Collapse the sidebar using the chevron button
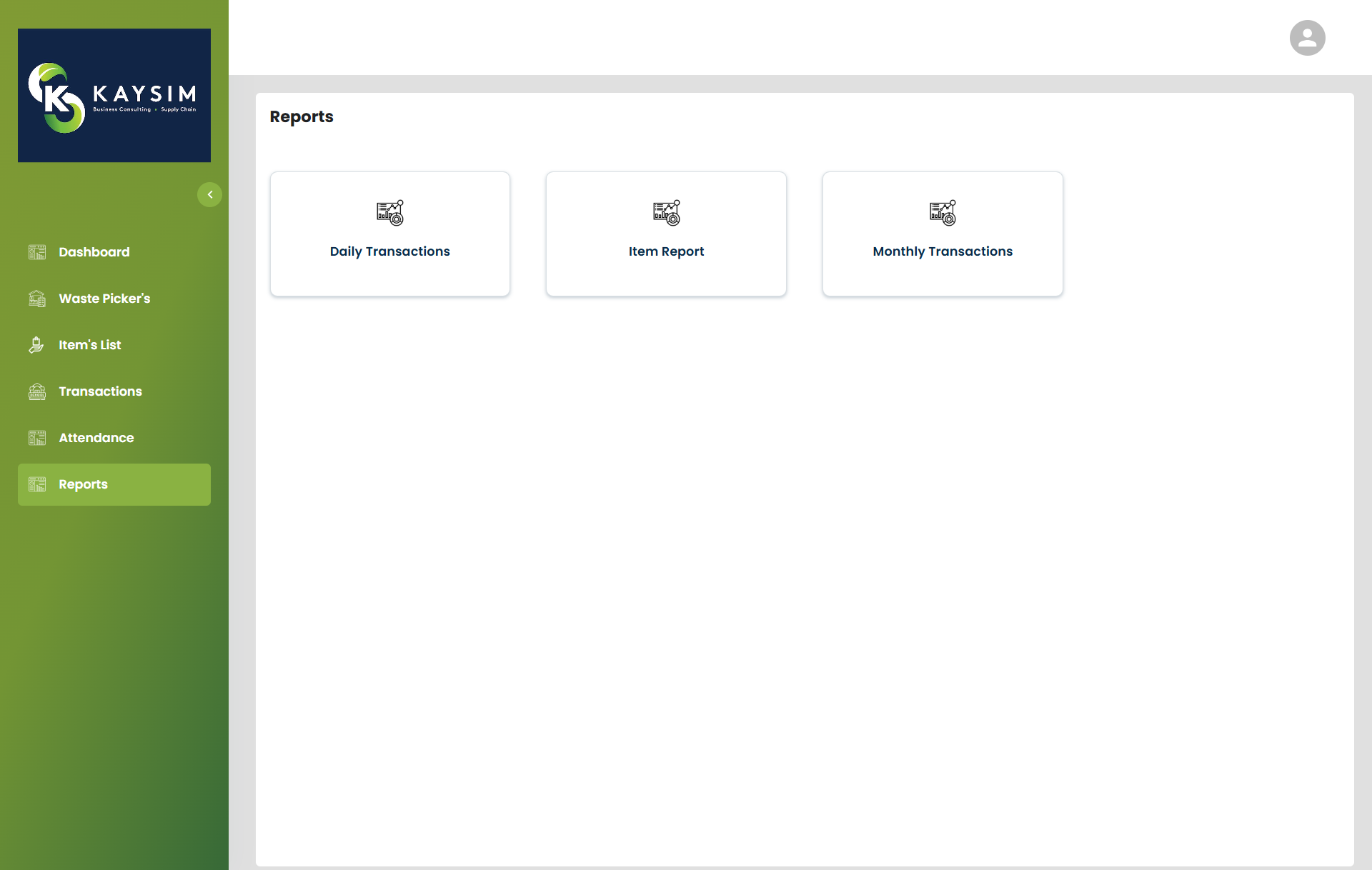 [x=209, y=194]
